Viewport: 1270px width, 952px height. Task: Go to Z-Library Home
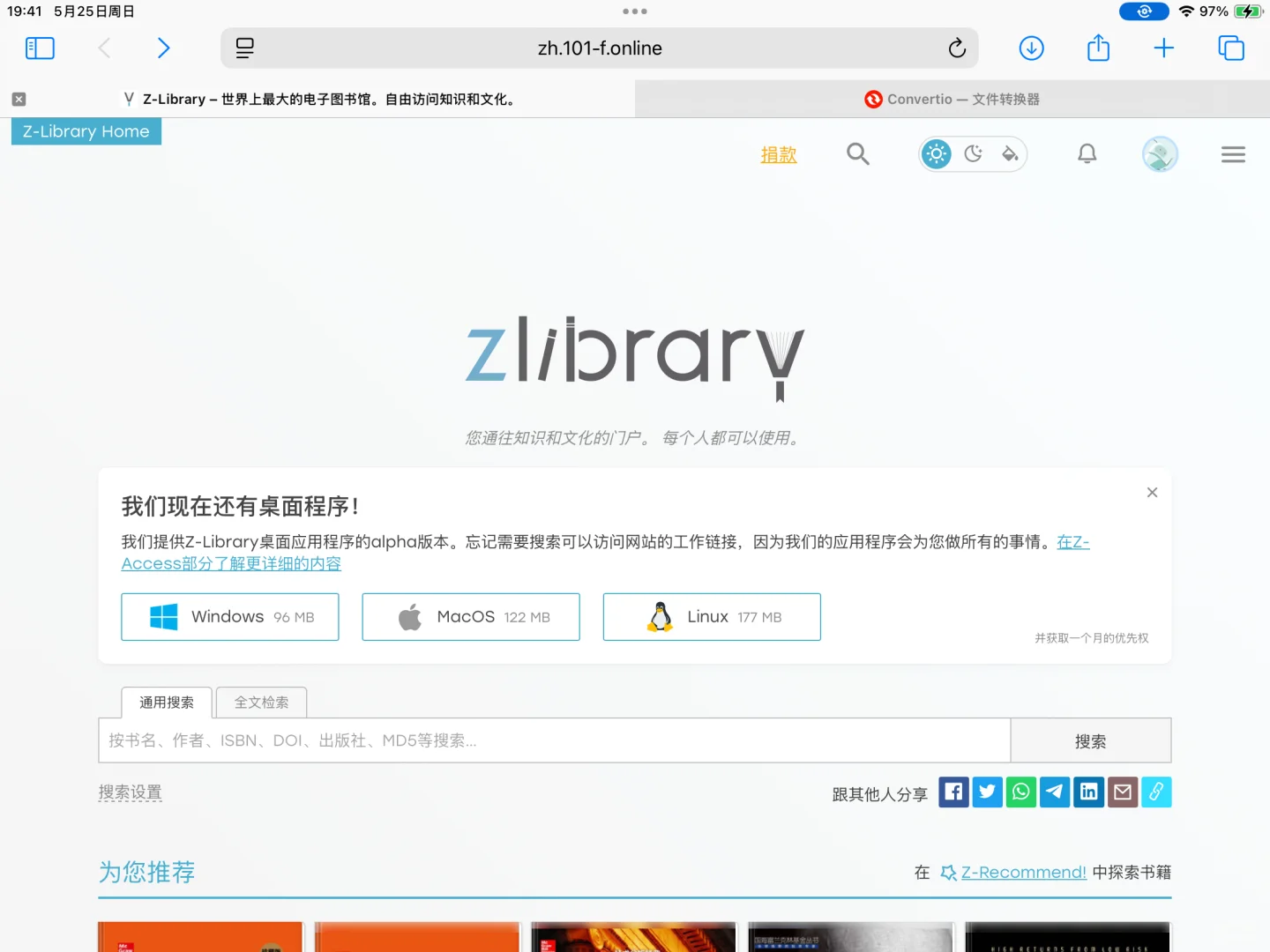coord(86,131)
